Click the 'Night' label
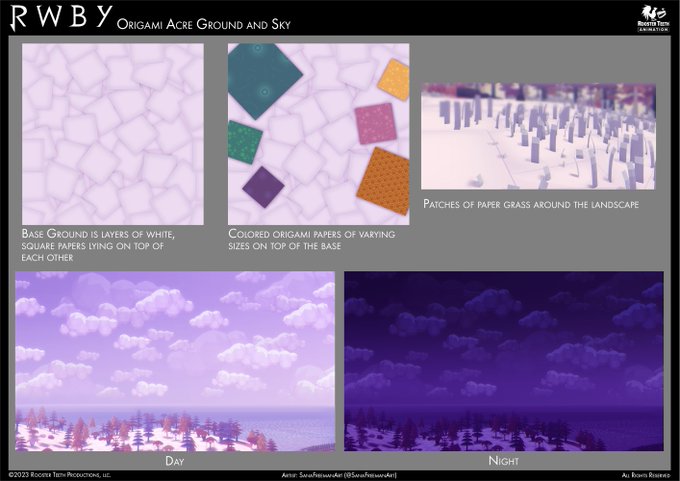This screenshot has height=481, width=680. (x=503, y=461)
